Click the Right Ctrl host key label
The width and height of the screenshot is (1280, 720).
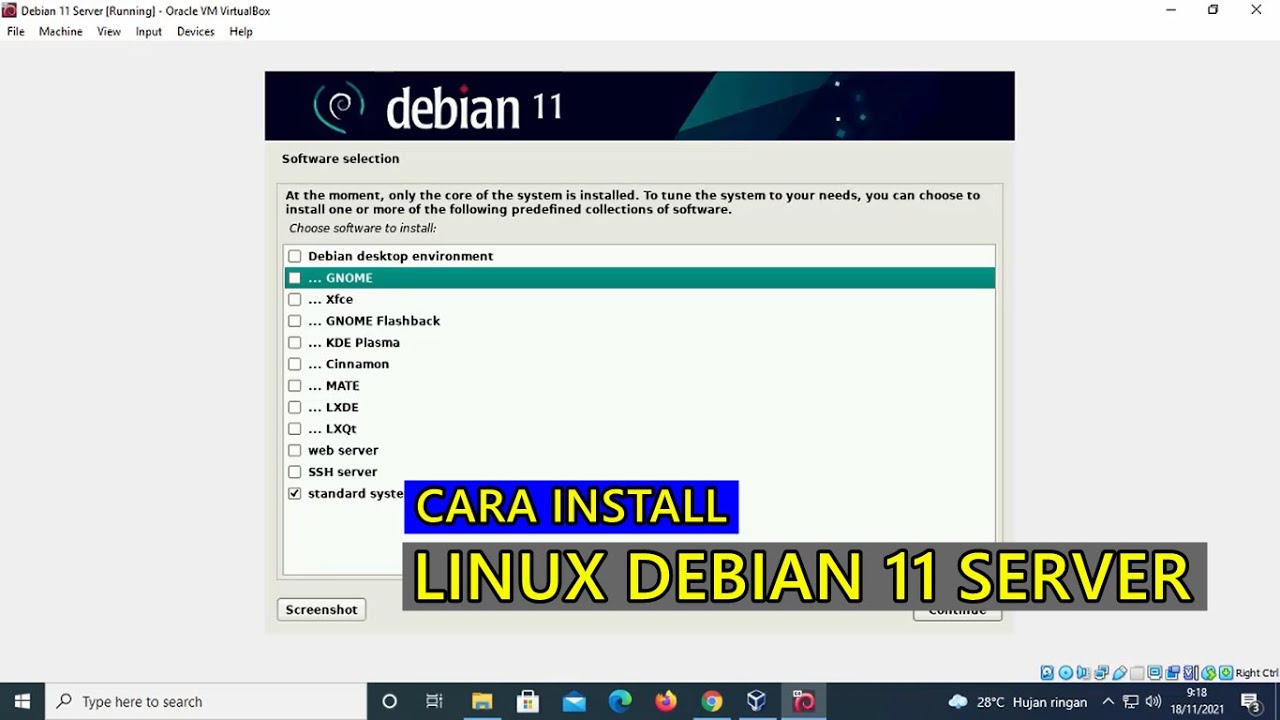(1257, 673)
